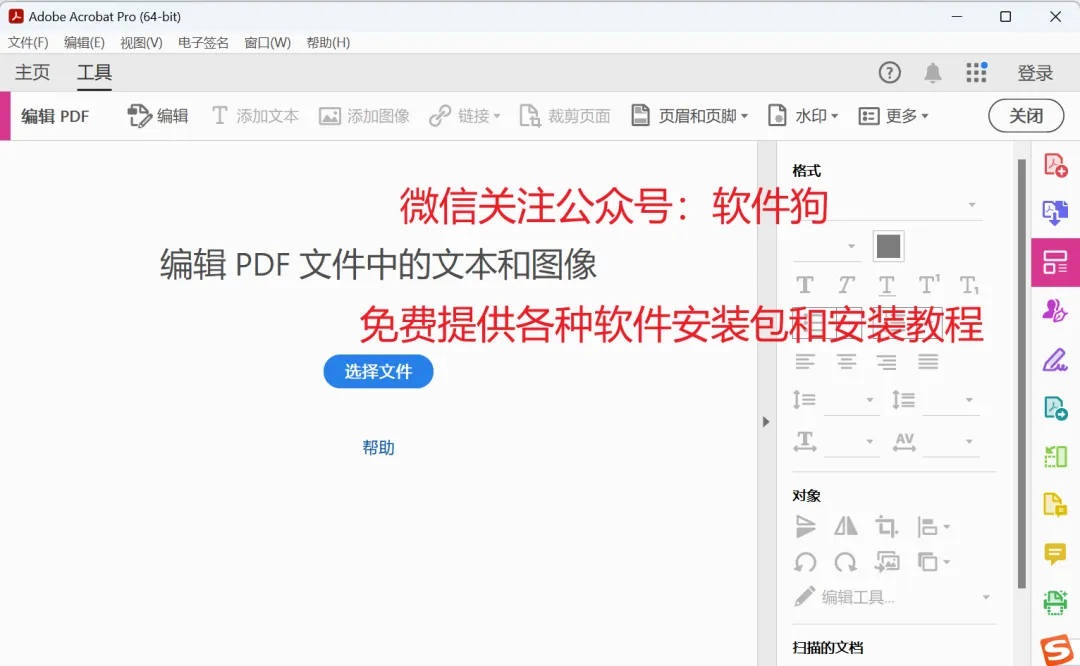
Task: Toggle underline text style
Action: (887, 284)
